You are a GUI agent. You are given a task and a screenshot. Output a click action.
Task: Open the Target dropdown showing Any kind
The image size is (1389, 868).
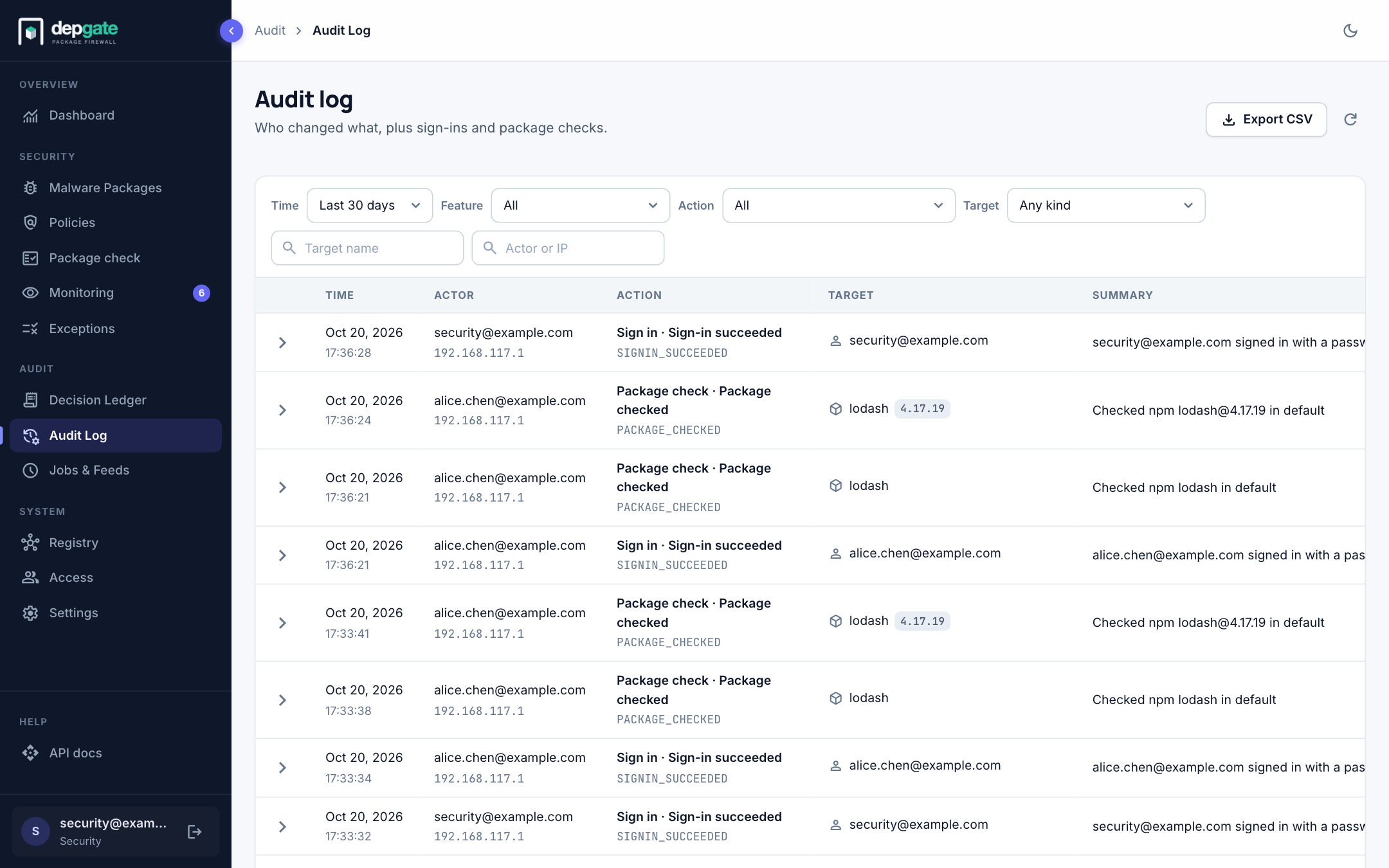coord(1106,205)
